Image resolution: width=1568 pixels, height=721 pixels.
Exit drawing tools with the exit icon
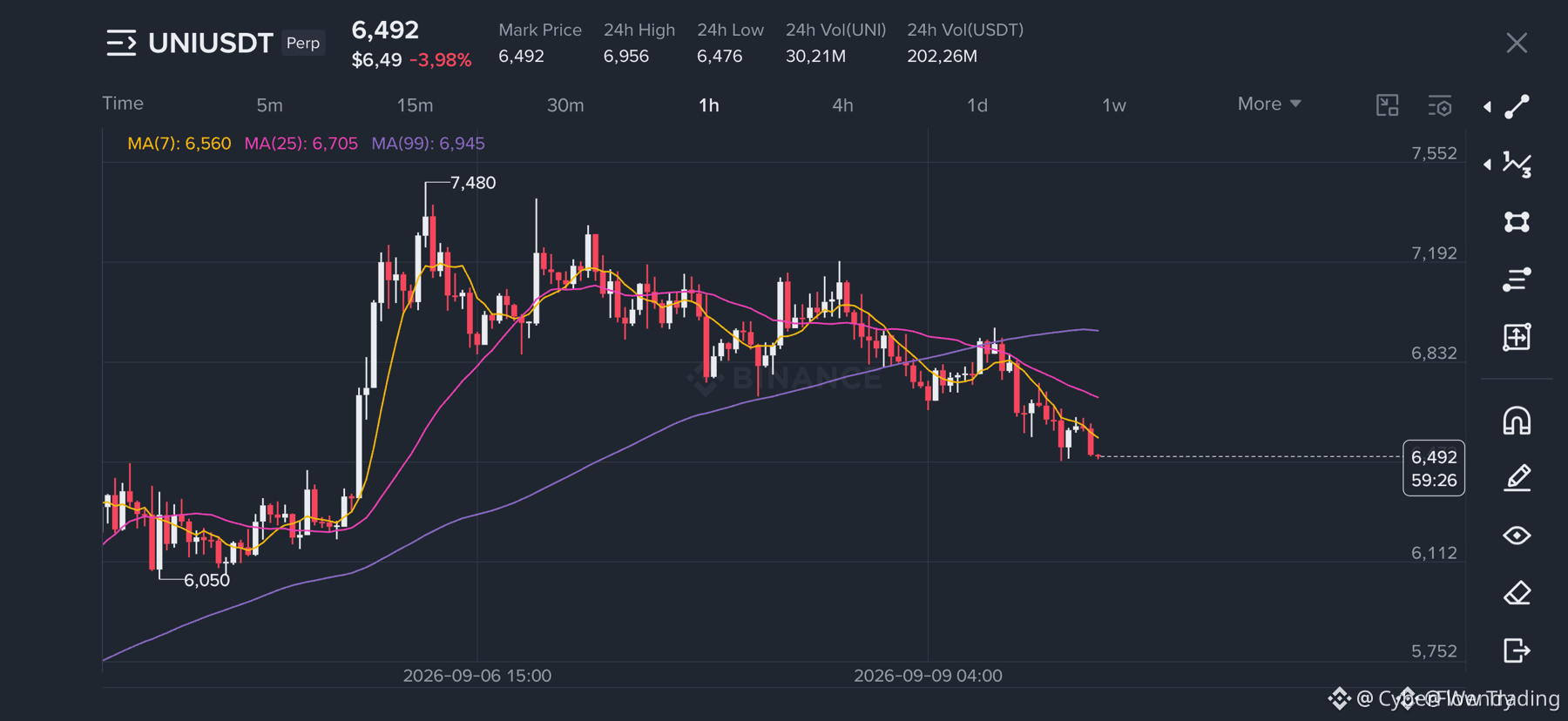(1517, 650)
